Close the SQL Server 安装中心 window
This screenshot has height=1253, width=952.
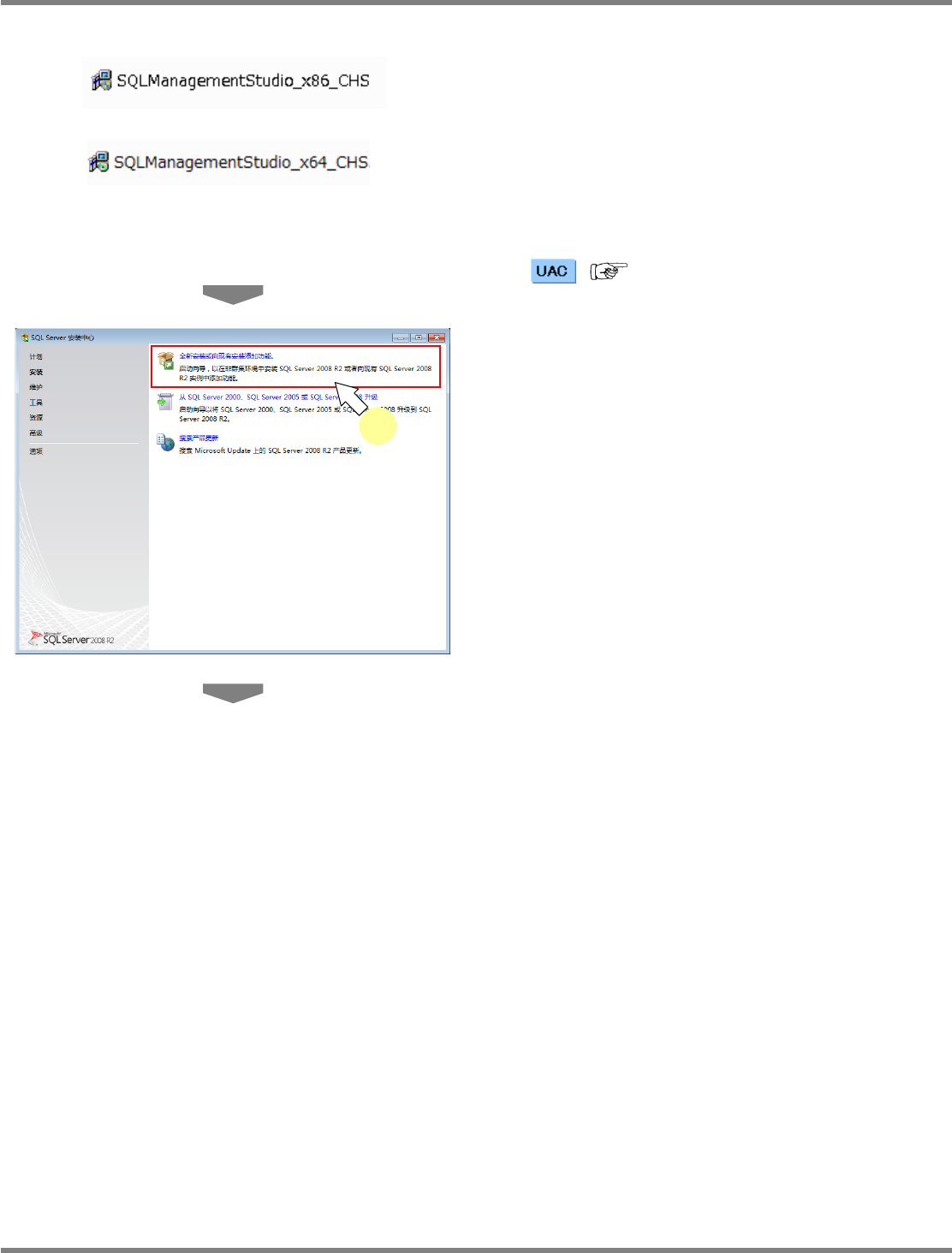coord(437,337)
